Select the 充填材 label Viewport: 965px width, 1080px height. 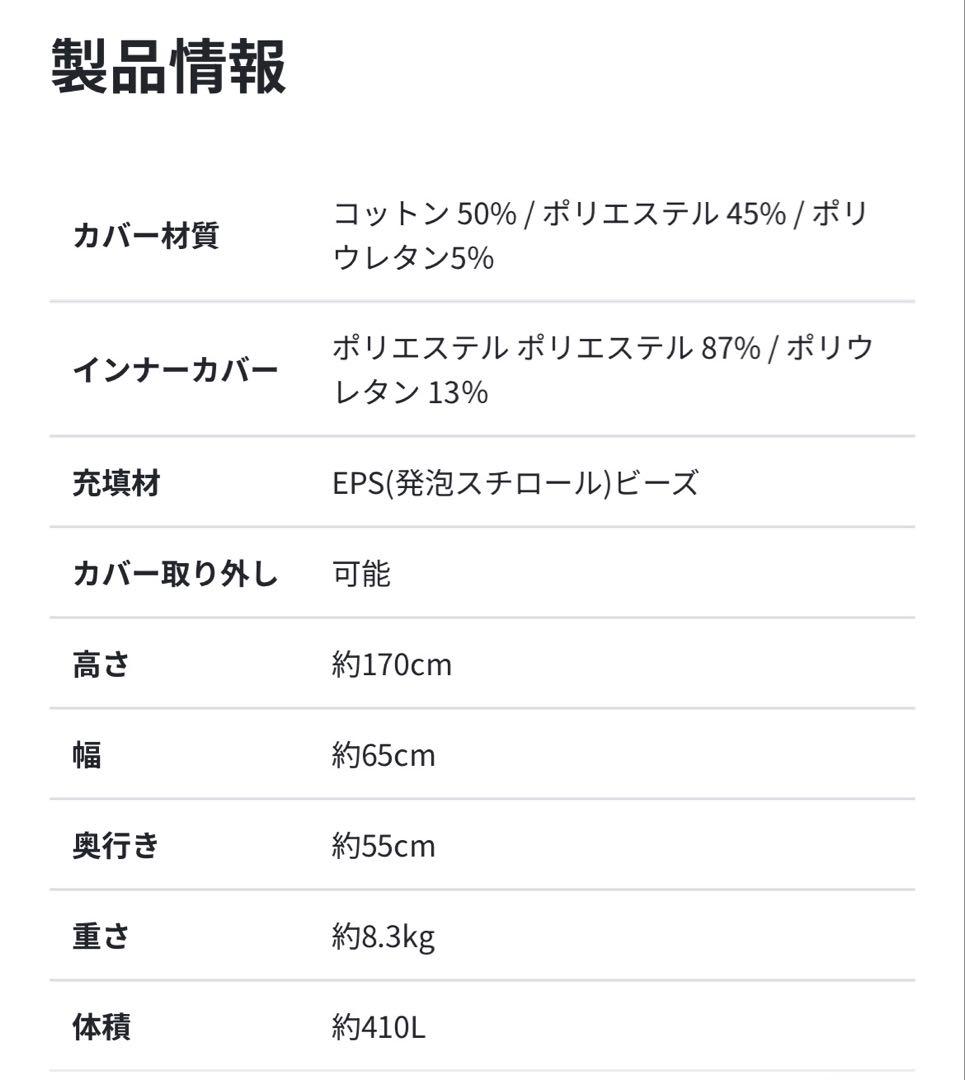116,483
